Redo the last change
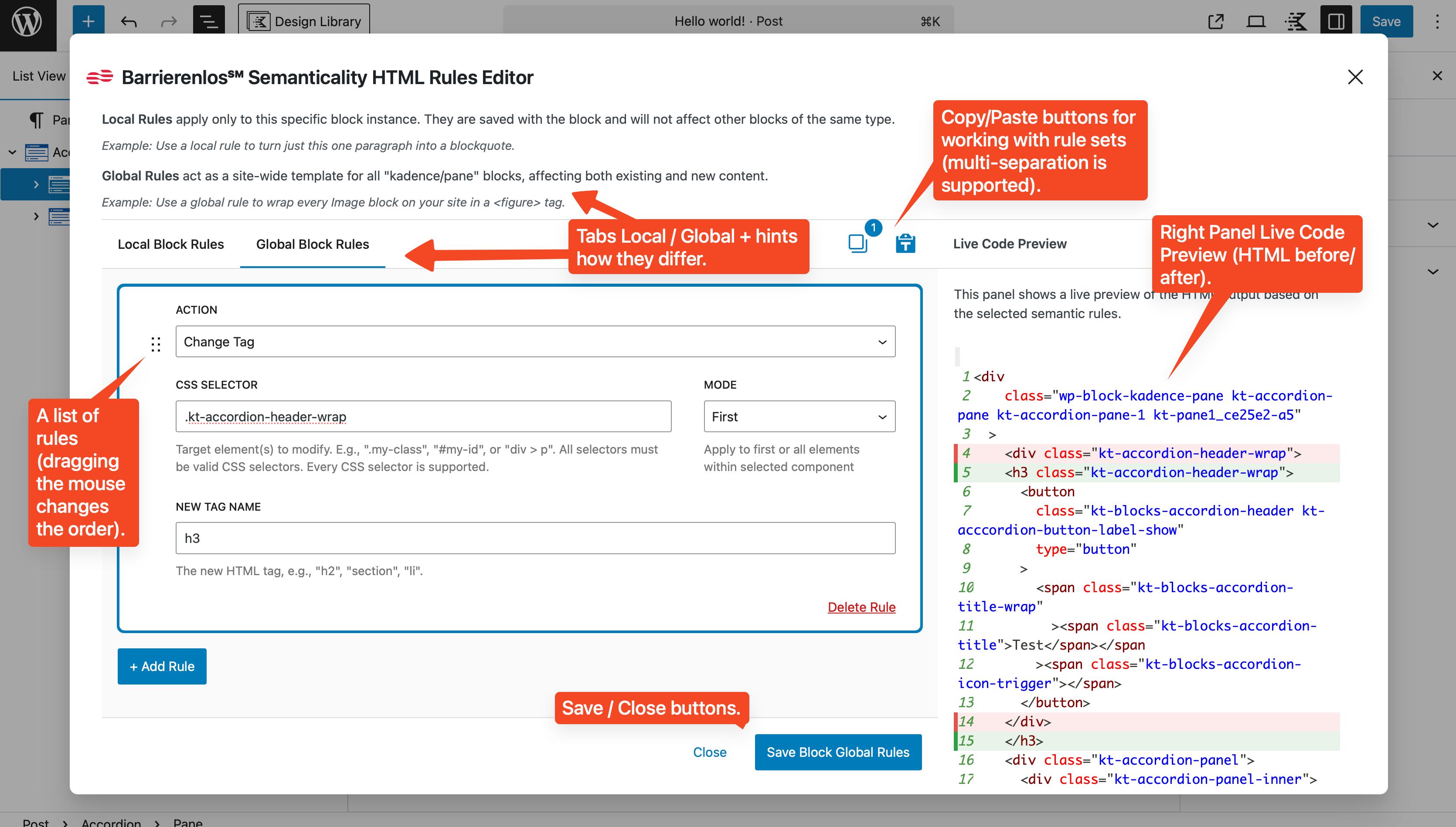Screen dimensions: 1456x827 click(168, 21)
